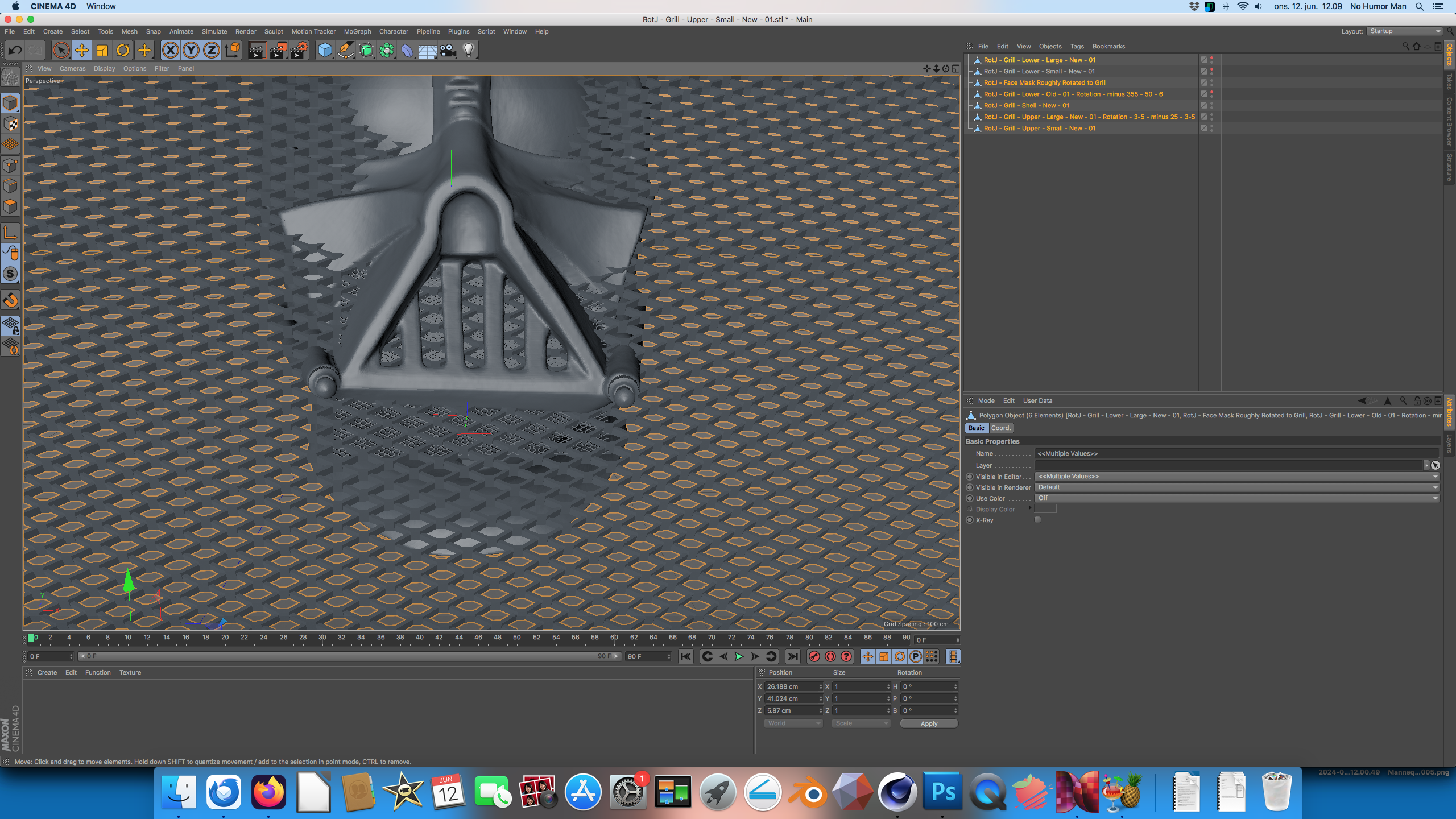Expand the Display Color arrow
This screenshot has width=1456, height=819.
click(1030, 508)
